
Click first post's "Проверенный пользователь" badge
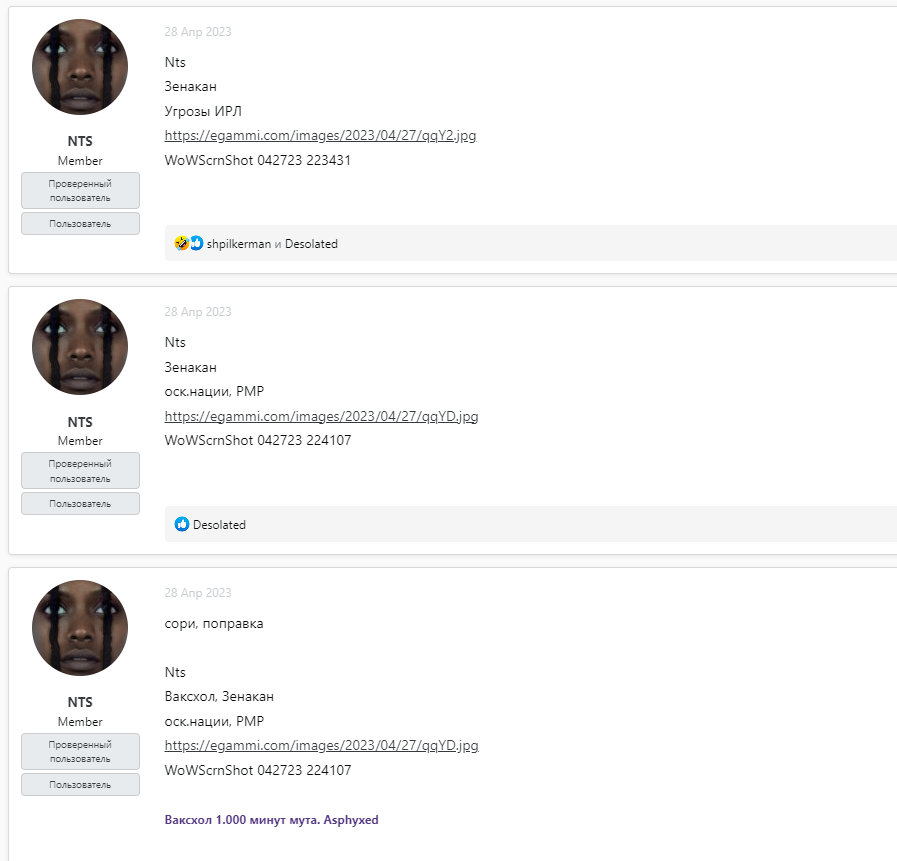80,190
